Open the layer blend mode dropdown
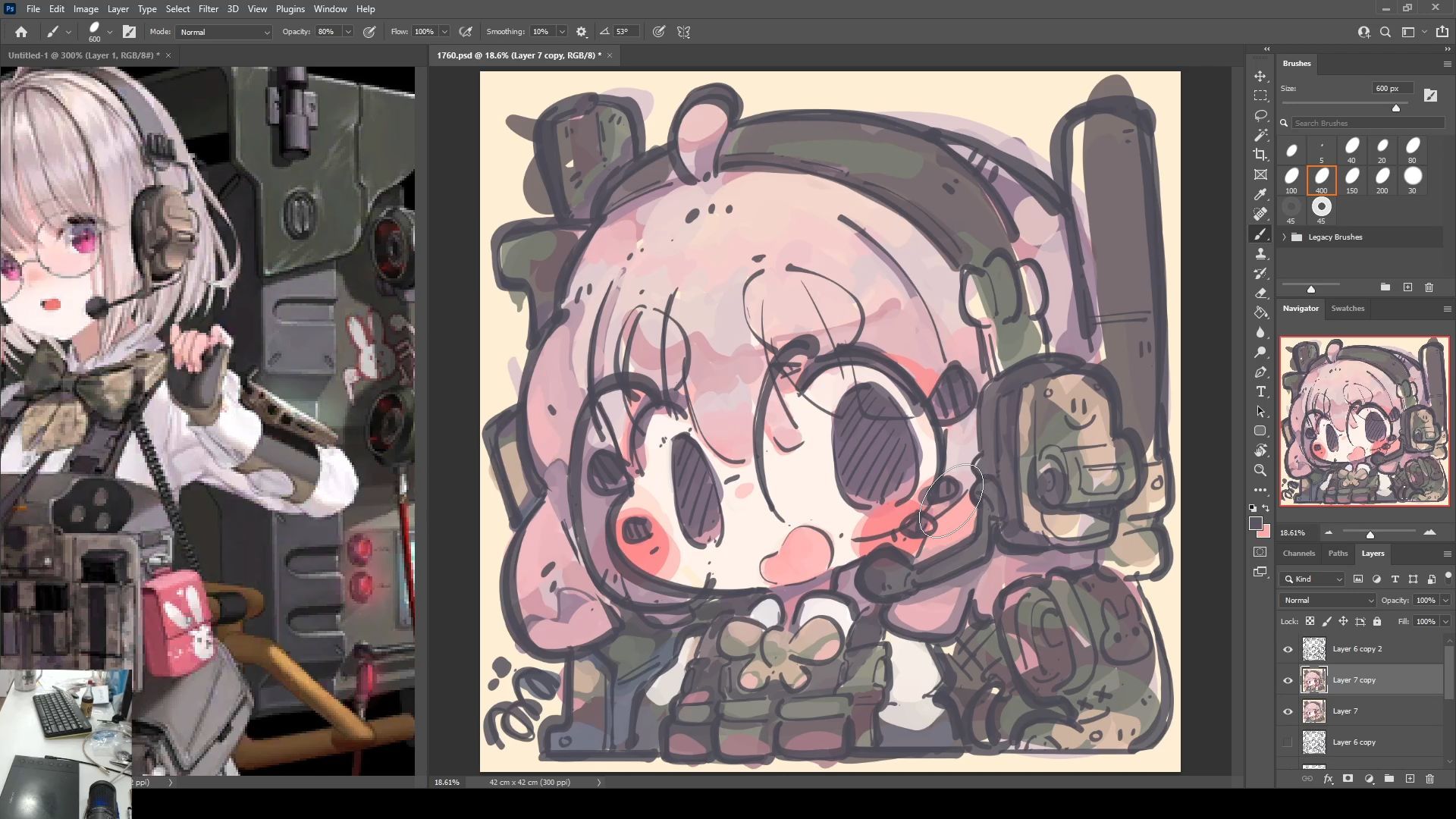This screenshot has width=1456, height=819. coord(1327,600)
